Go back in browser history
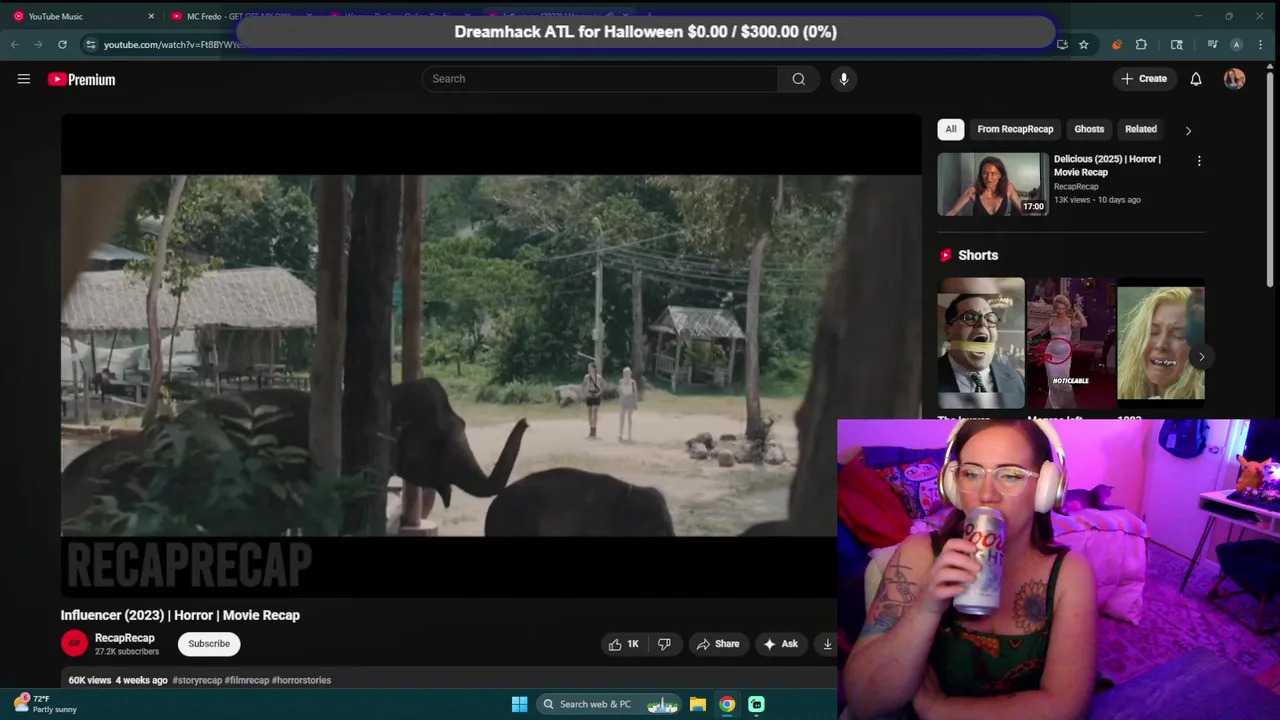The image size is (1280, 720). coord(14,44)
